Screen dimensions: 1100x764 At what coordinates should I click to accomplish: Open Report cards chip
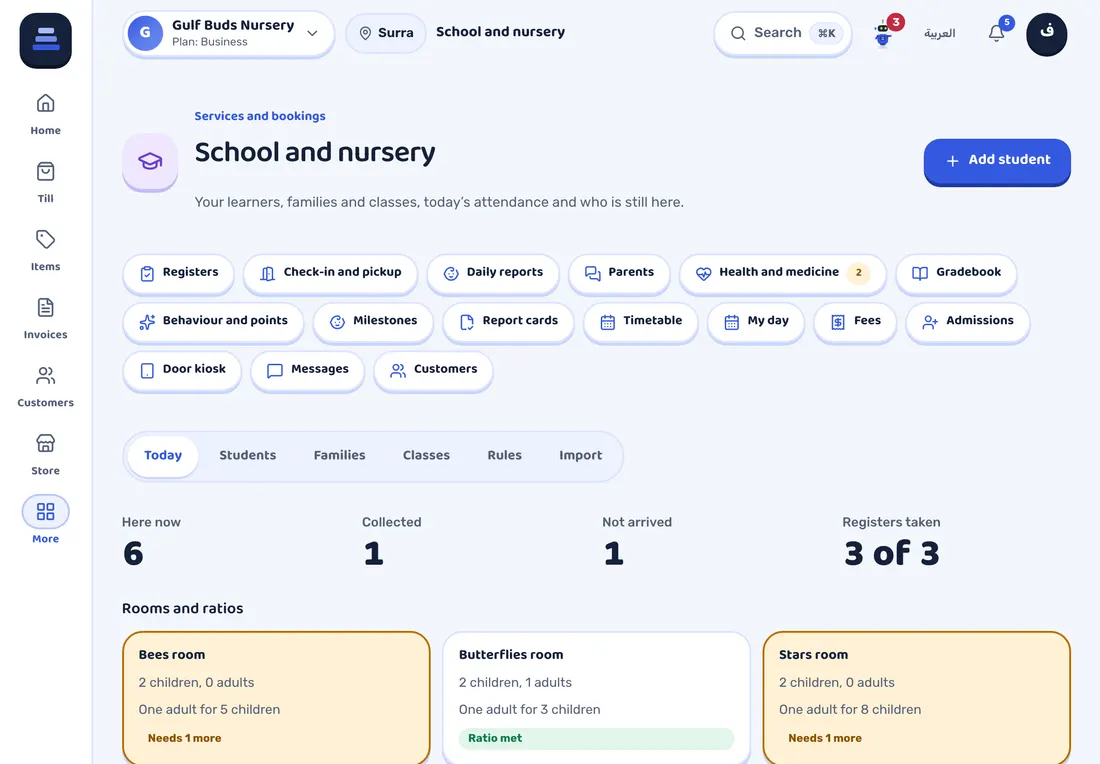click(509, 321)
